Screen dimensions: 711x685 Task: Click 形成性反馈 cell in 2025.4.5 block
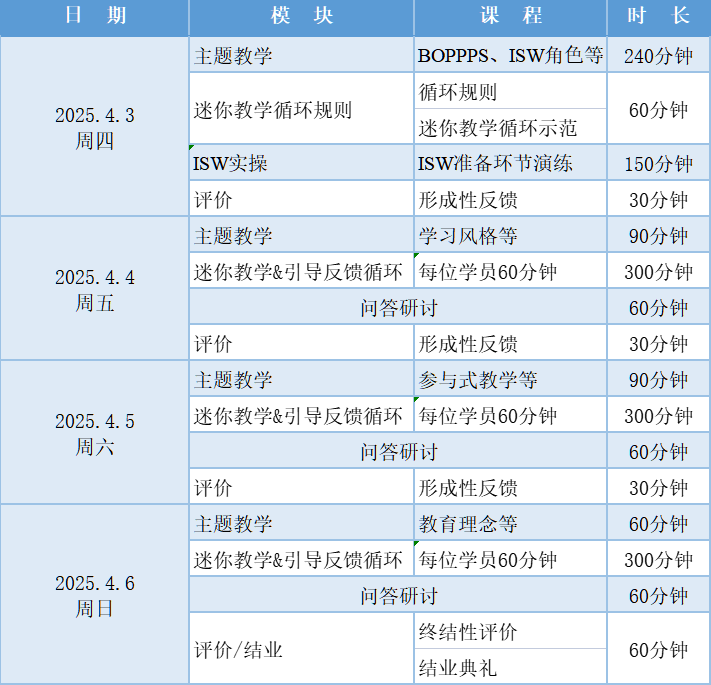coord(511,486)
